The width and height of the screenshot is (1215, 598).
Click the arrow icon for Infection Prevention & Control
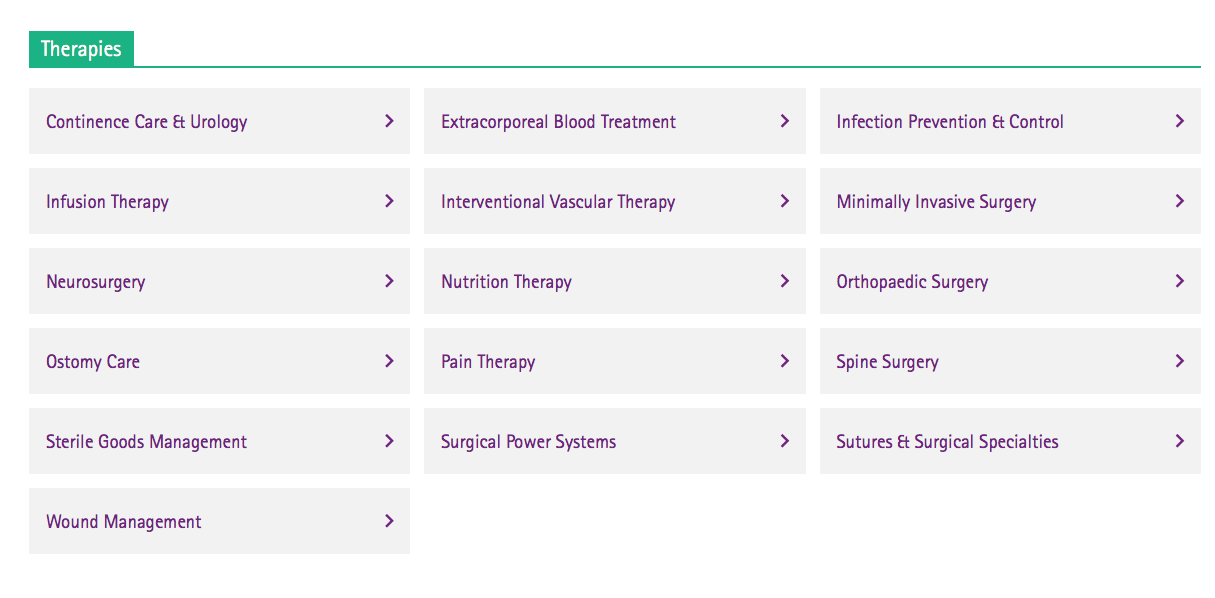[x=1180, y=121]
